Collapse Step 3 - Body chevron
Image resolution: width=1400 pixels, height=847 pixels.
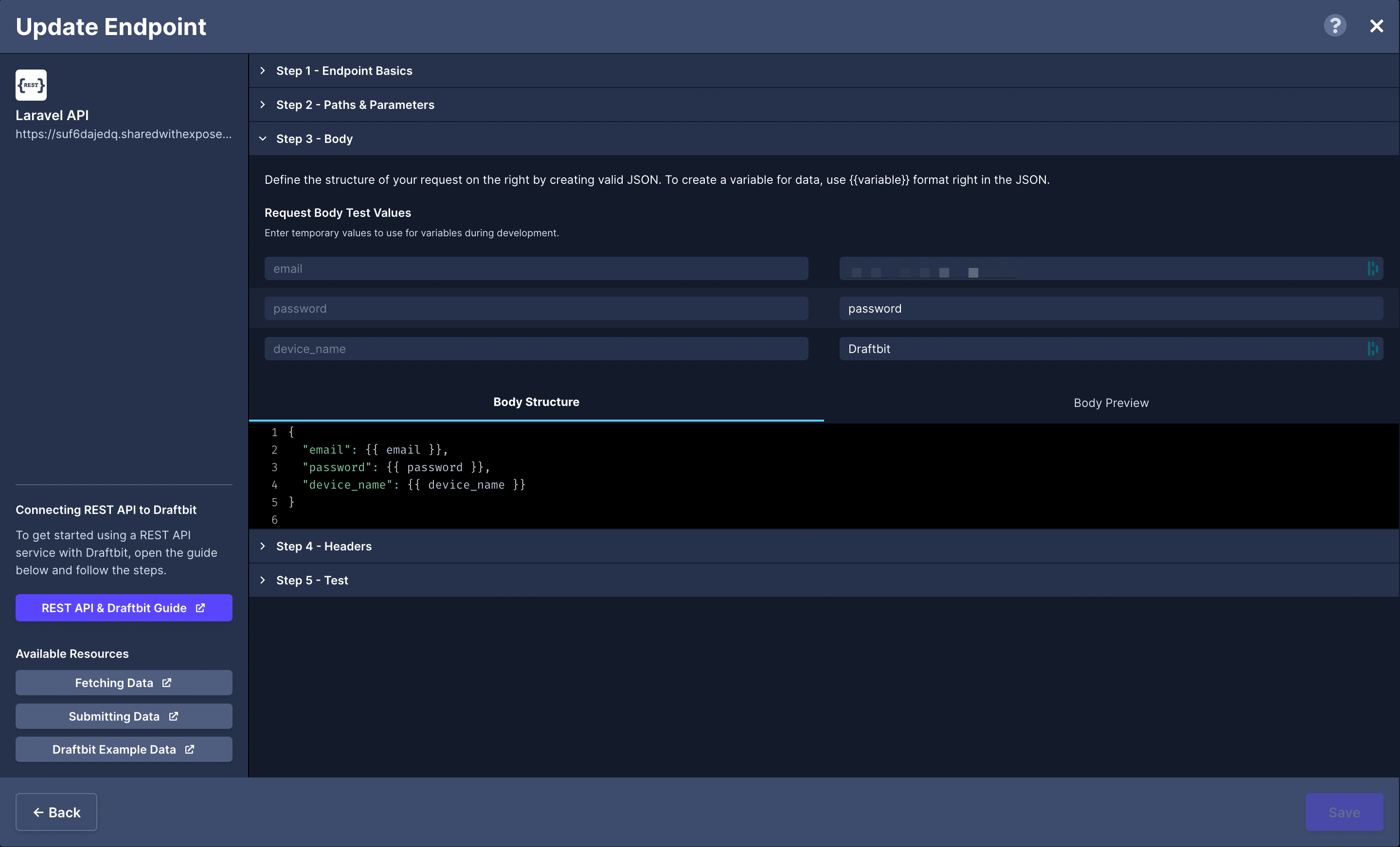pyautogui.click(x=263, y=139)
